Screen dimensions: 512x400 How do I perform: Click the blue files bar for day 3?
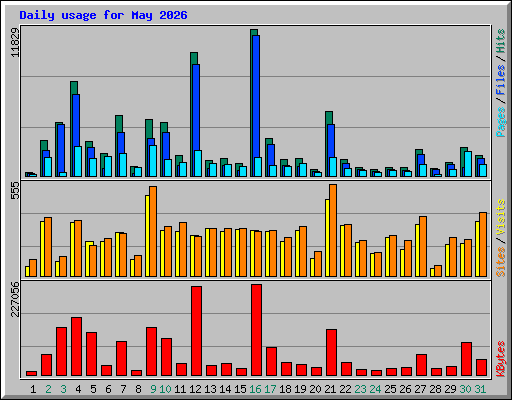(61, 148)
